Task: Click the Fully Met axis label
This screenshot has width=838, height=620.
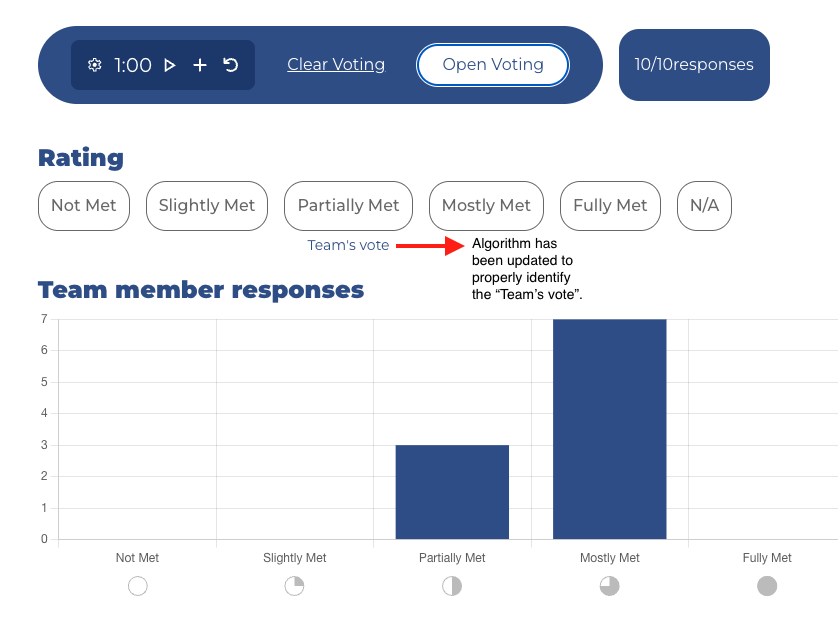Action: click(767, 557)
